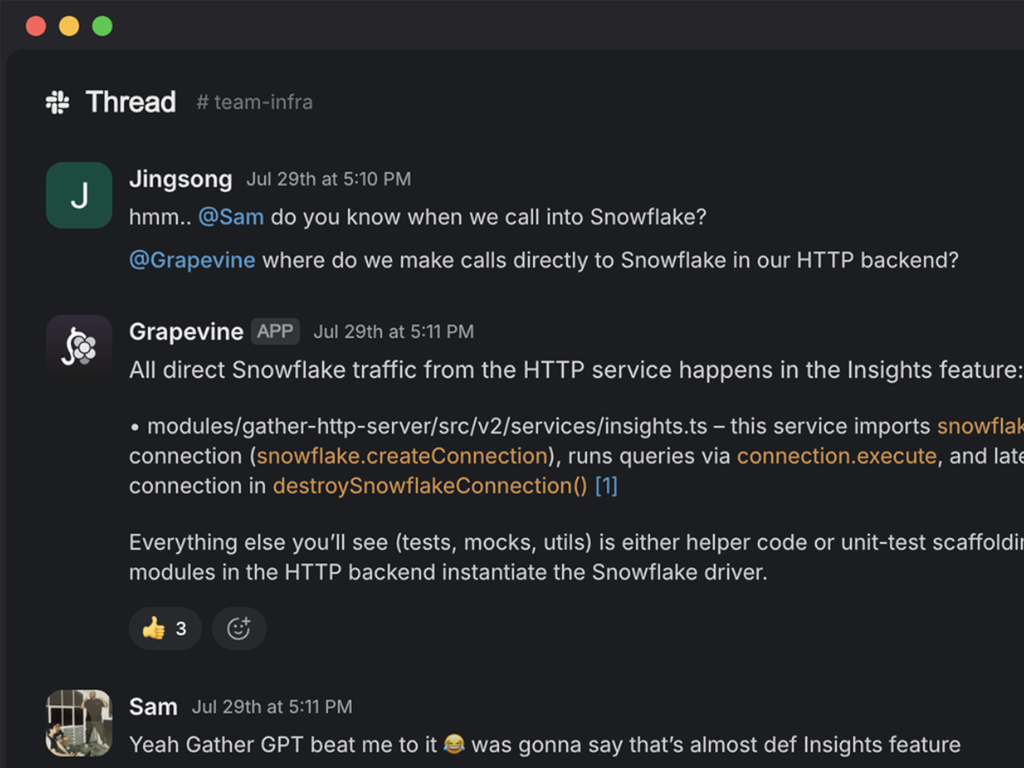Open Sam's profile from the name

coord(153,707)
